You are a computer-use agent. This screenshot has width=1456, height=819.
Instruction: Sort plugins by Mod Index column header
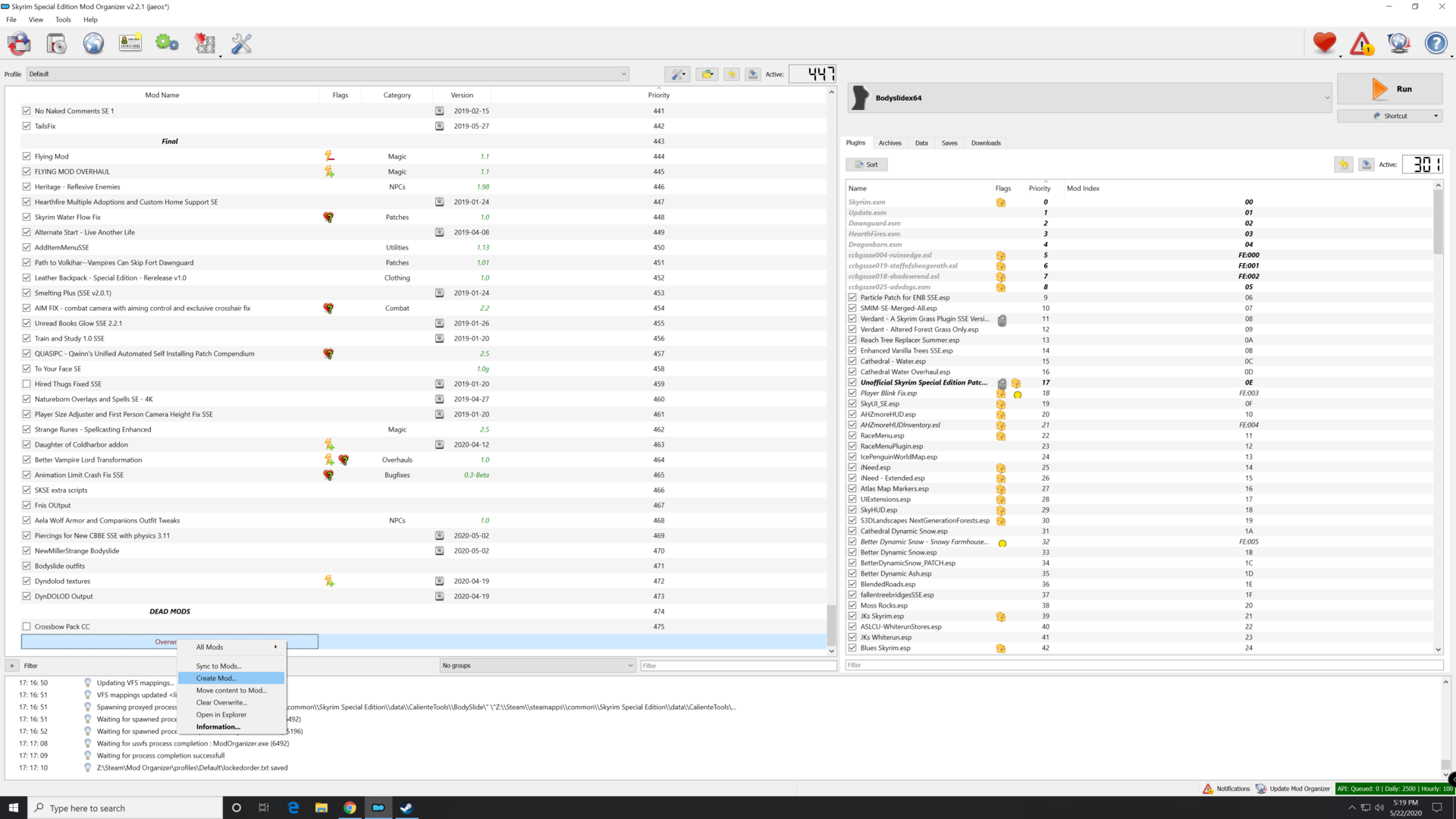(x=1247, y=188)
